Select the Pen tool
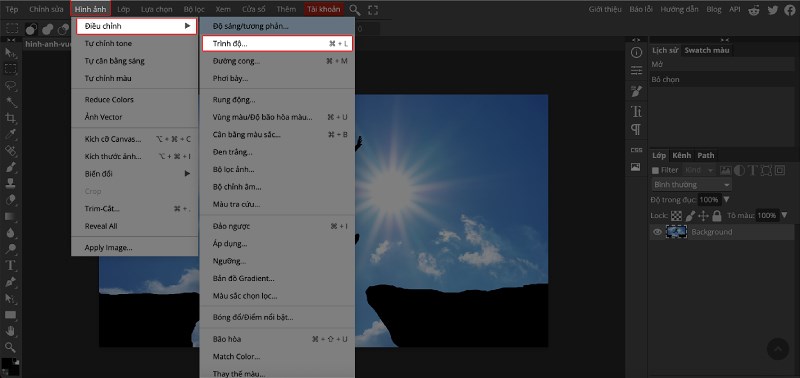The height and width of the screenshot is (378, 800). [11, 282]
